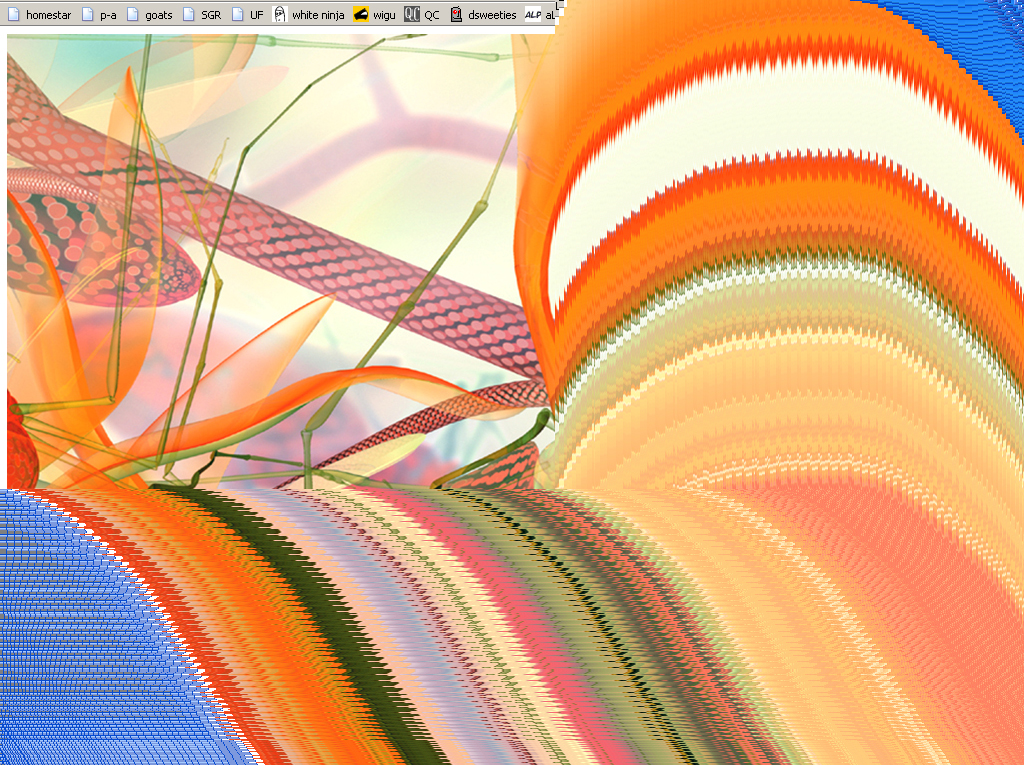This screenshot has width=1024, height=765.
Task: Open the SGR bookmark text
Action: click(x=210, y=15)
